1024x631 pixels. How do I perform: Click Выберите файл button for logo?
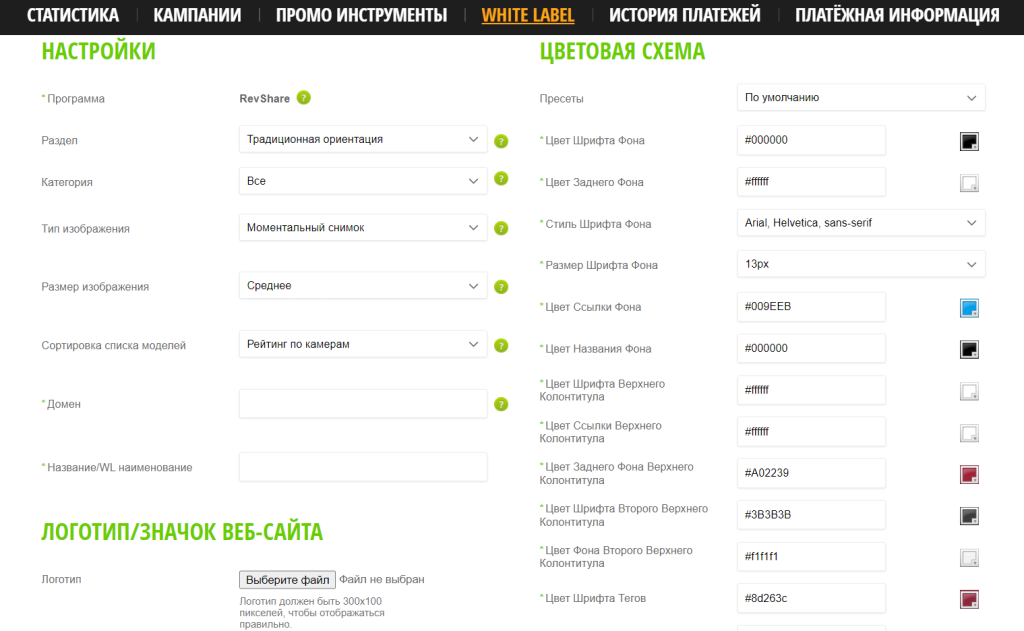tap(287, 580)
